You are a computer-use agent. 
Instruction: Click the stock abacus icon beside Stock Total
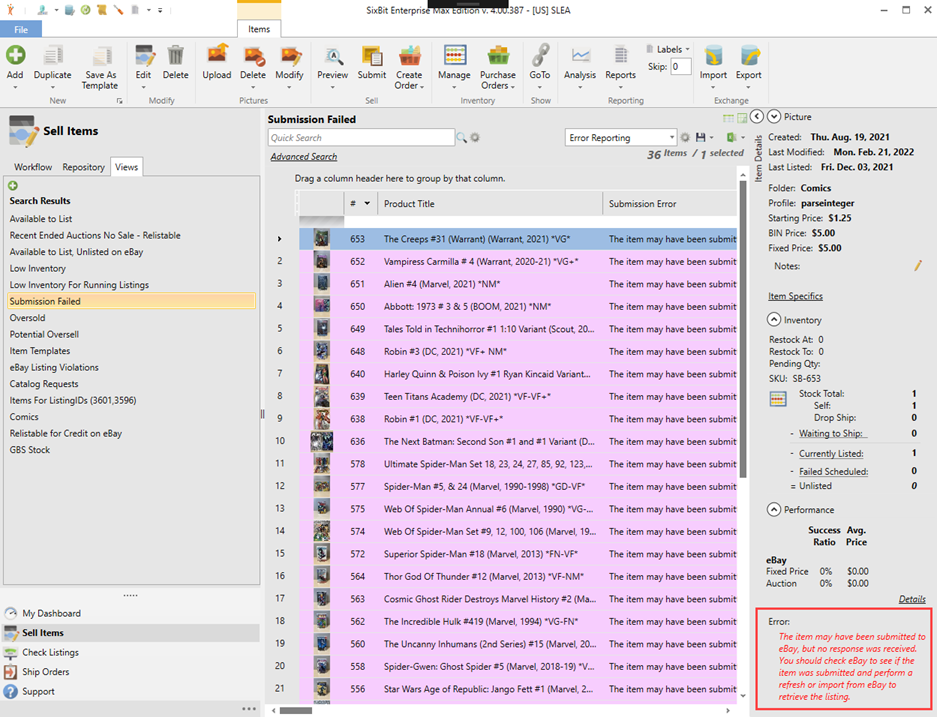click(778, 399)
